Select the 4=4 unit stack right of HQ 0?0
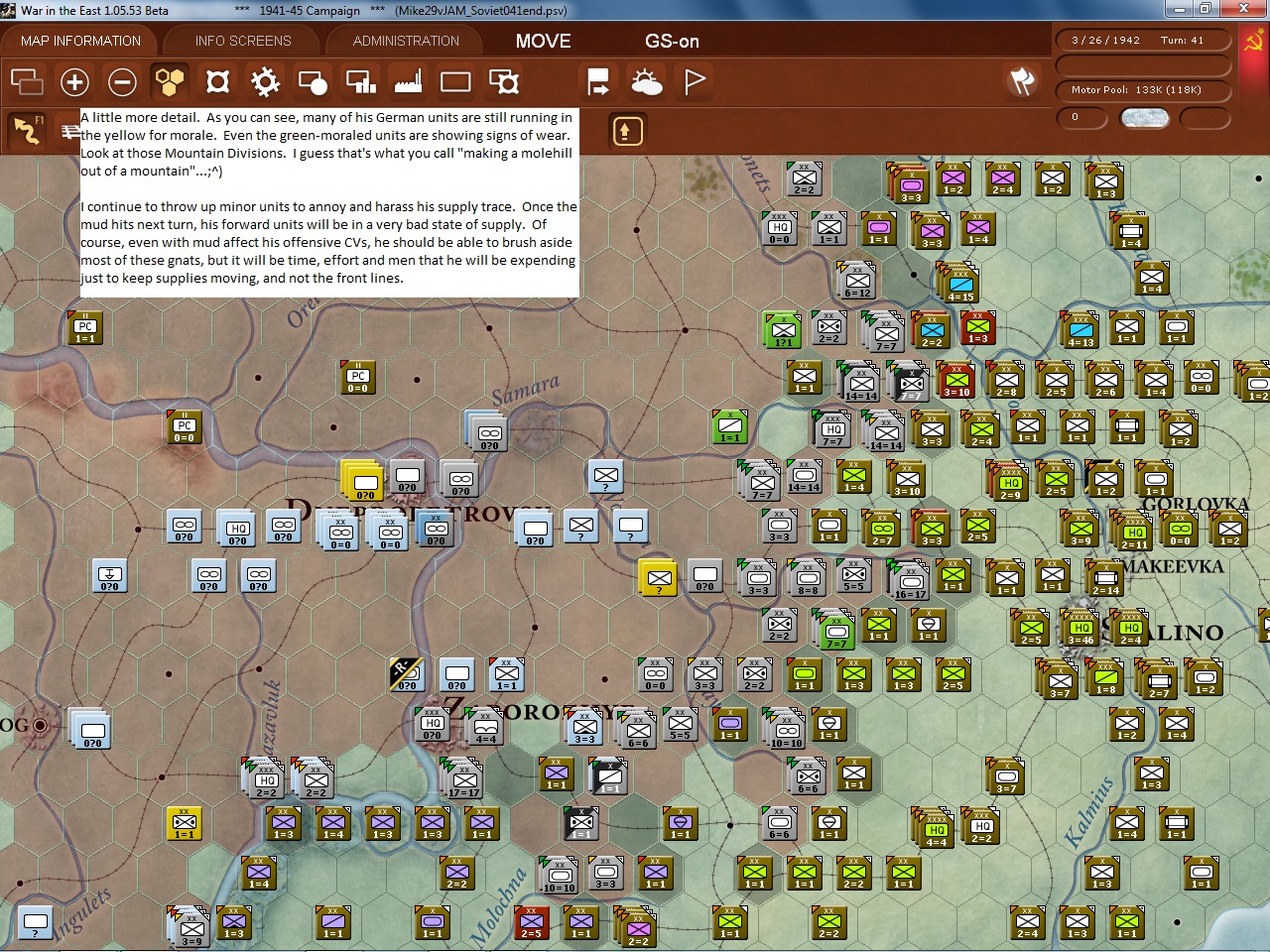Viewport: 1270px width, 952px height. coord(484,727)
